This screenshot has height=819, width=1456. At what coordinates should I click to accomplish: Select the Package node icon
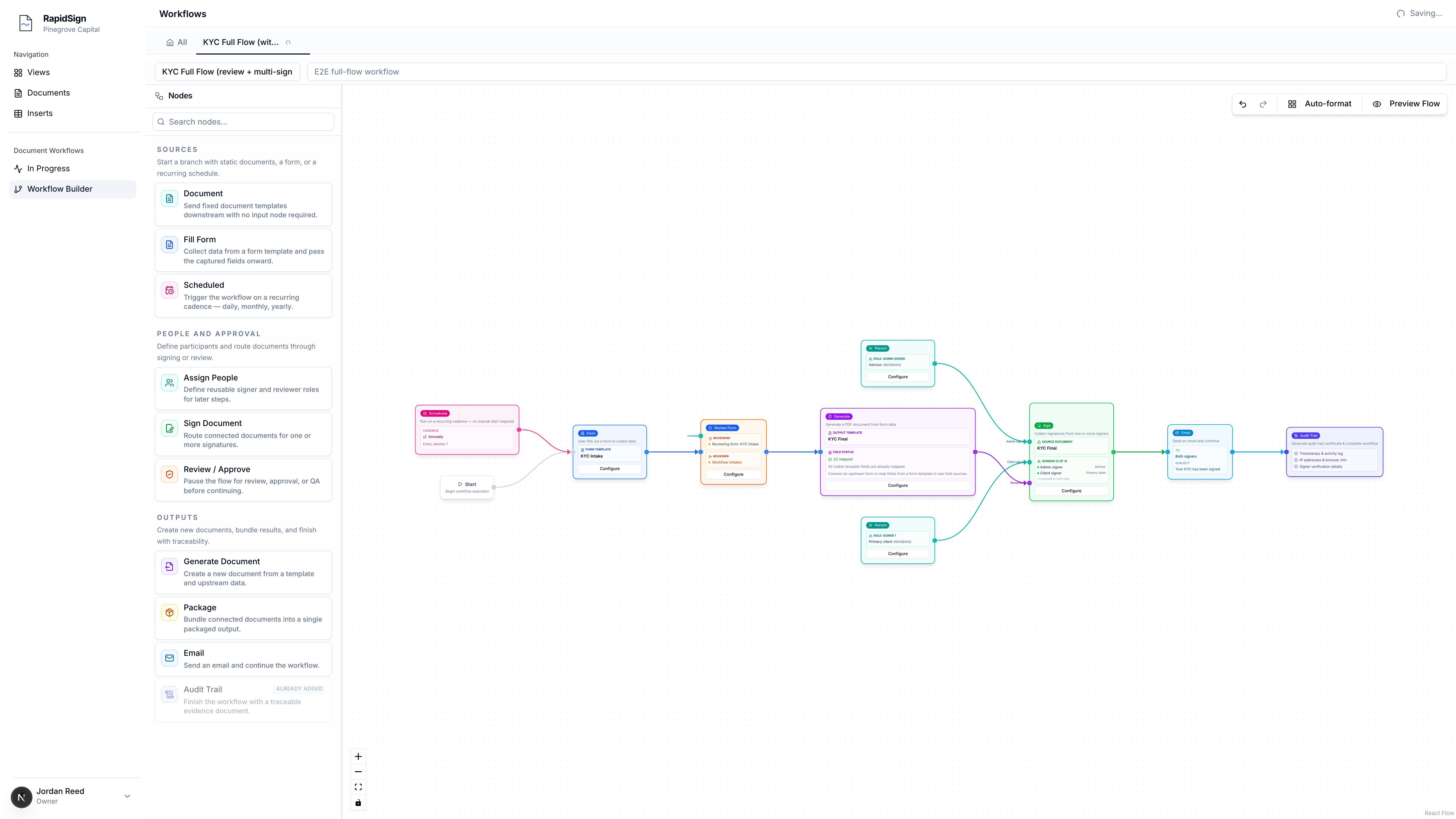(x=169, y=613)
